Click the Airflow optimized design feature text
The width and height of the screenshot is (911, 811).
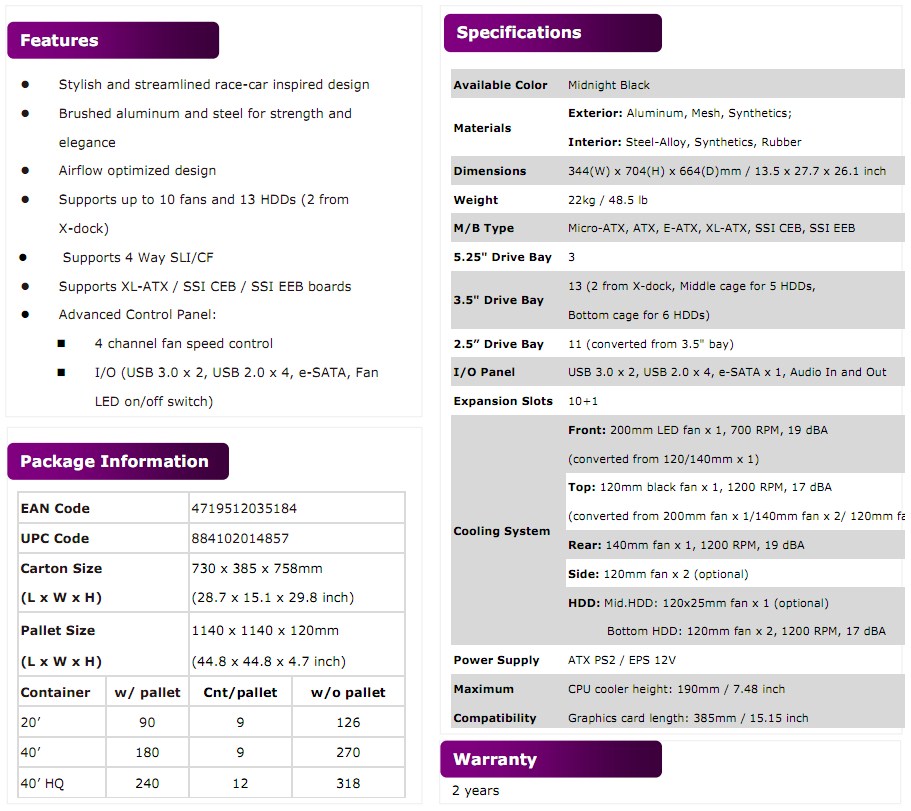[x=137, y=171]
